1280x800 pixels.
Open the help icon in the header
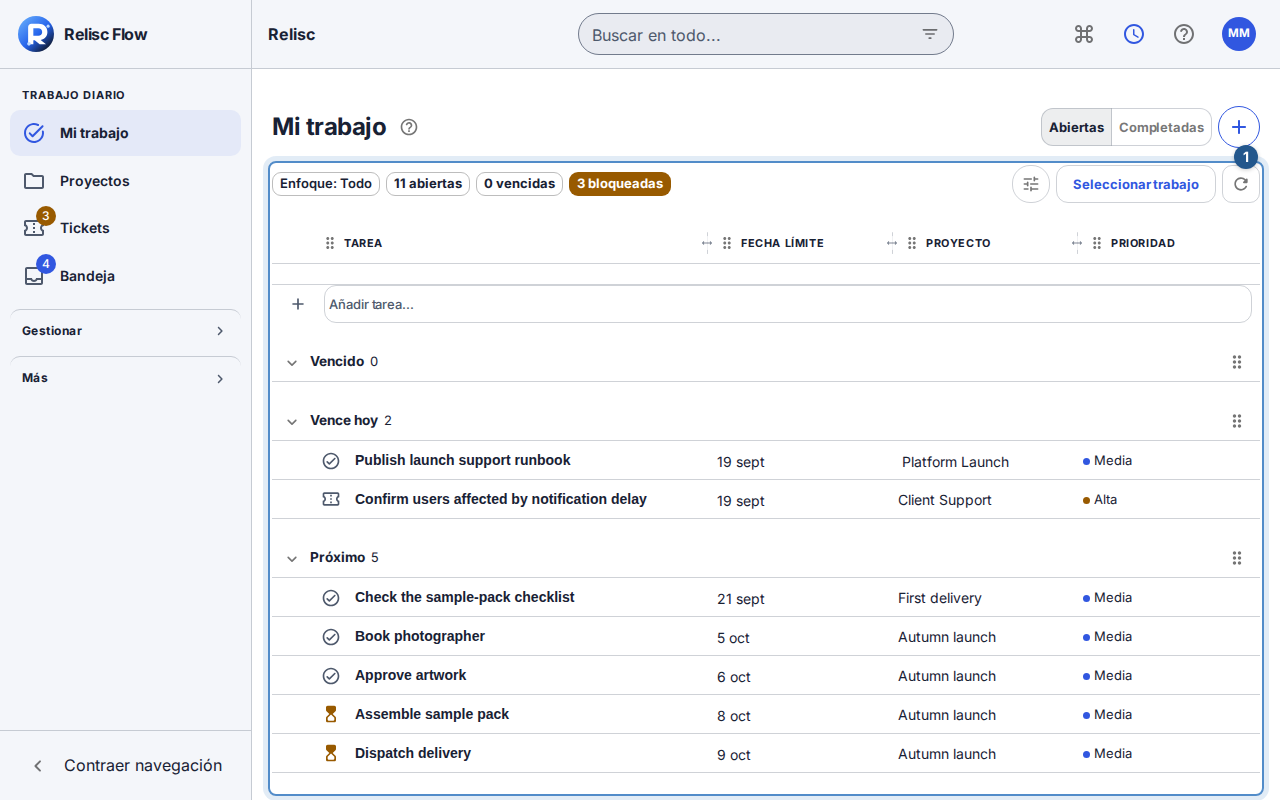tap(1184, 34)
